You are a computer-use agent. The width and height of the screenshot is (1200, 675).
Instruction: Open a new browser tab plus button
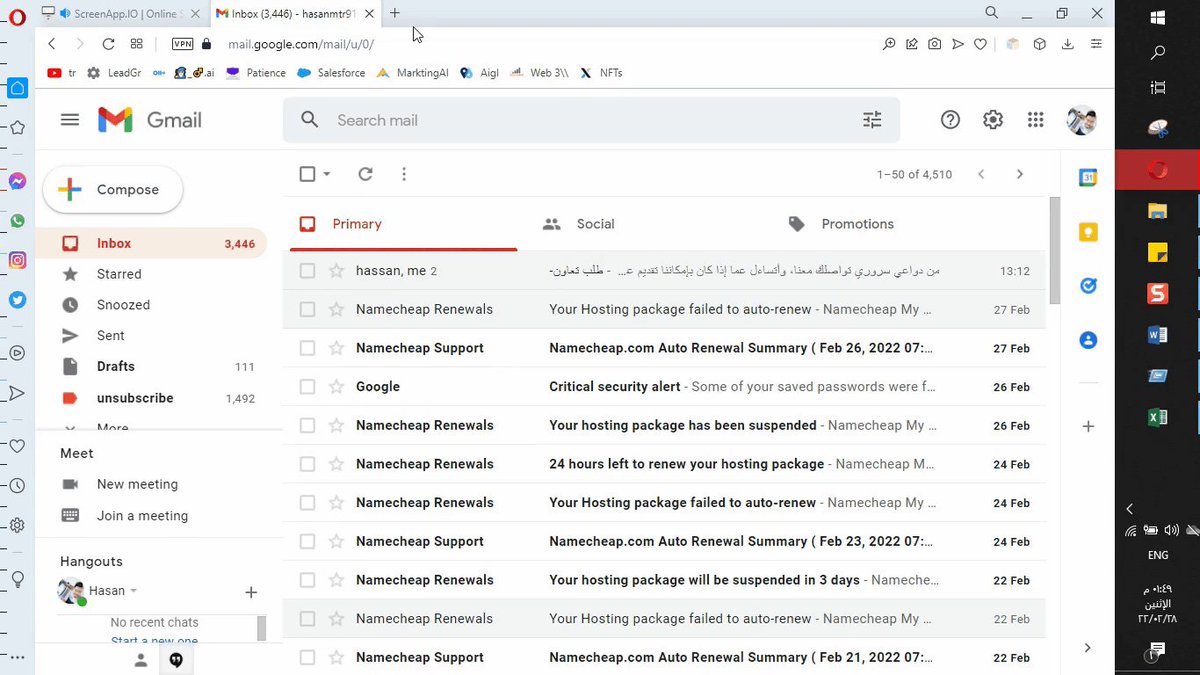point(395,13)
